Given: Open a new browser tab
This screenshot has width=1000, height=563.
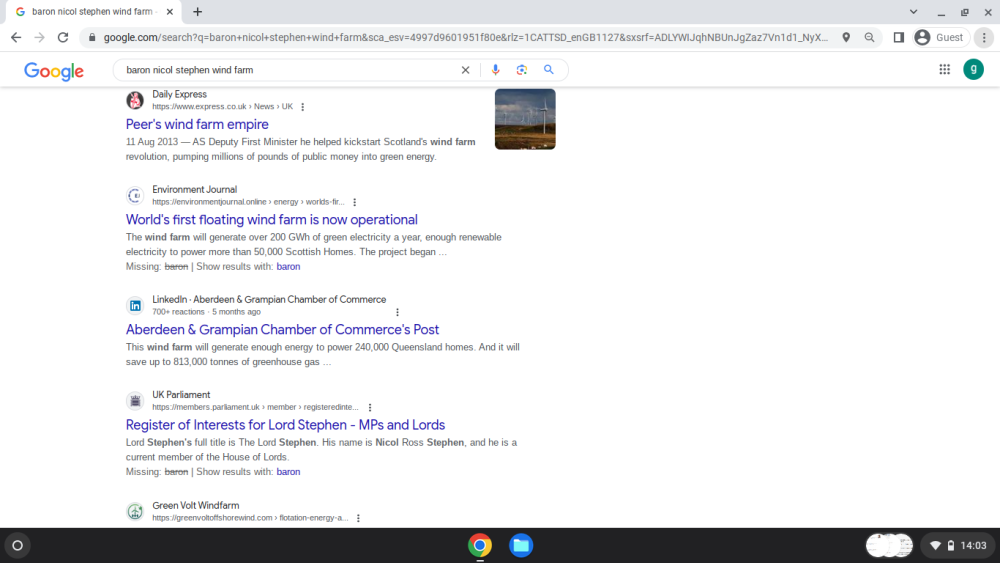Looking at the screenshot, I should [198, 11].
